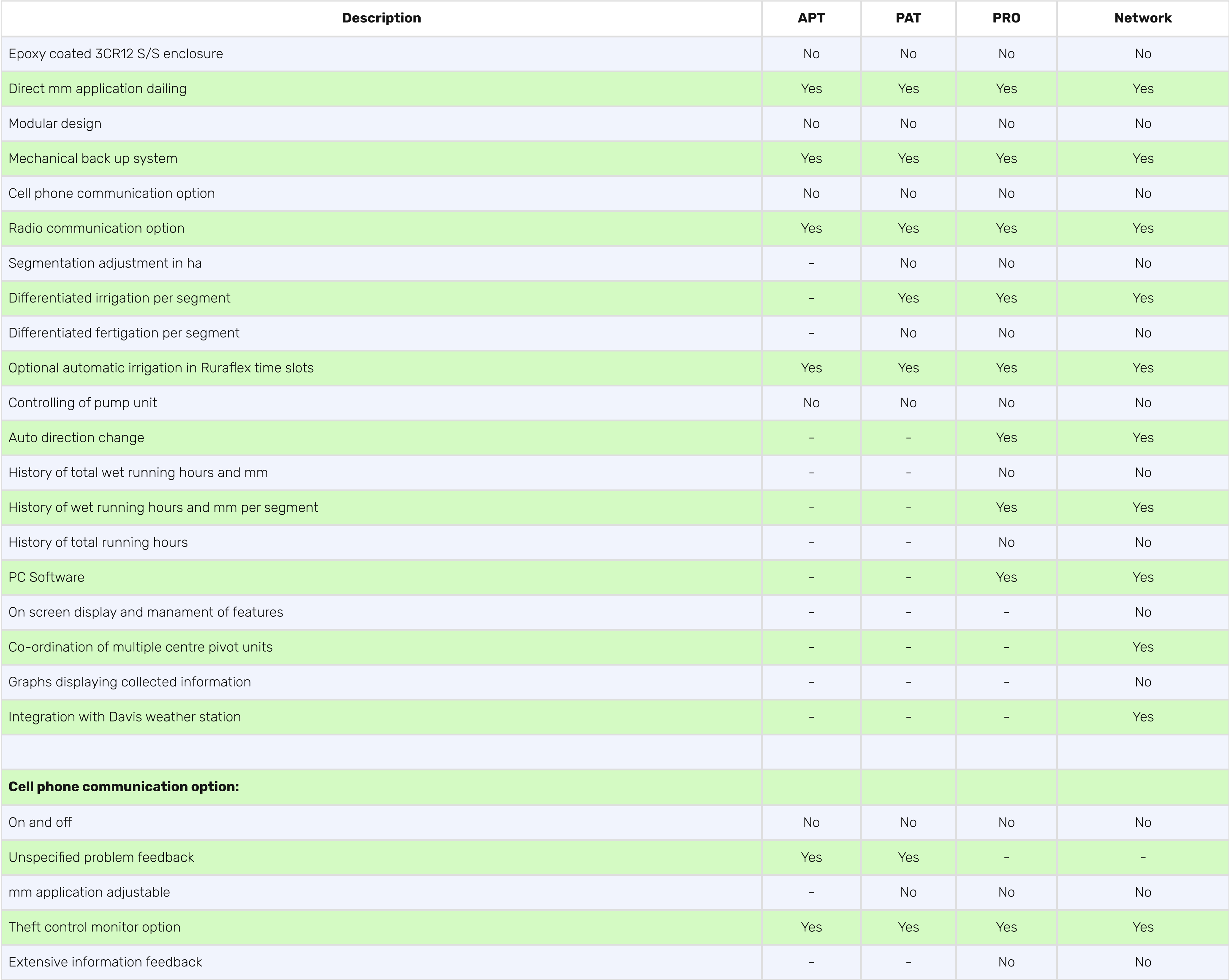1229x980 pixels.
Task: Select 'History of total wet running hours and mm'
Action: point(138,473)
